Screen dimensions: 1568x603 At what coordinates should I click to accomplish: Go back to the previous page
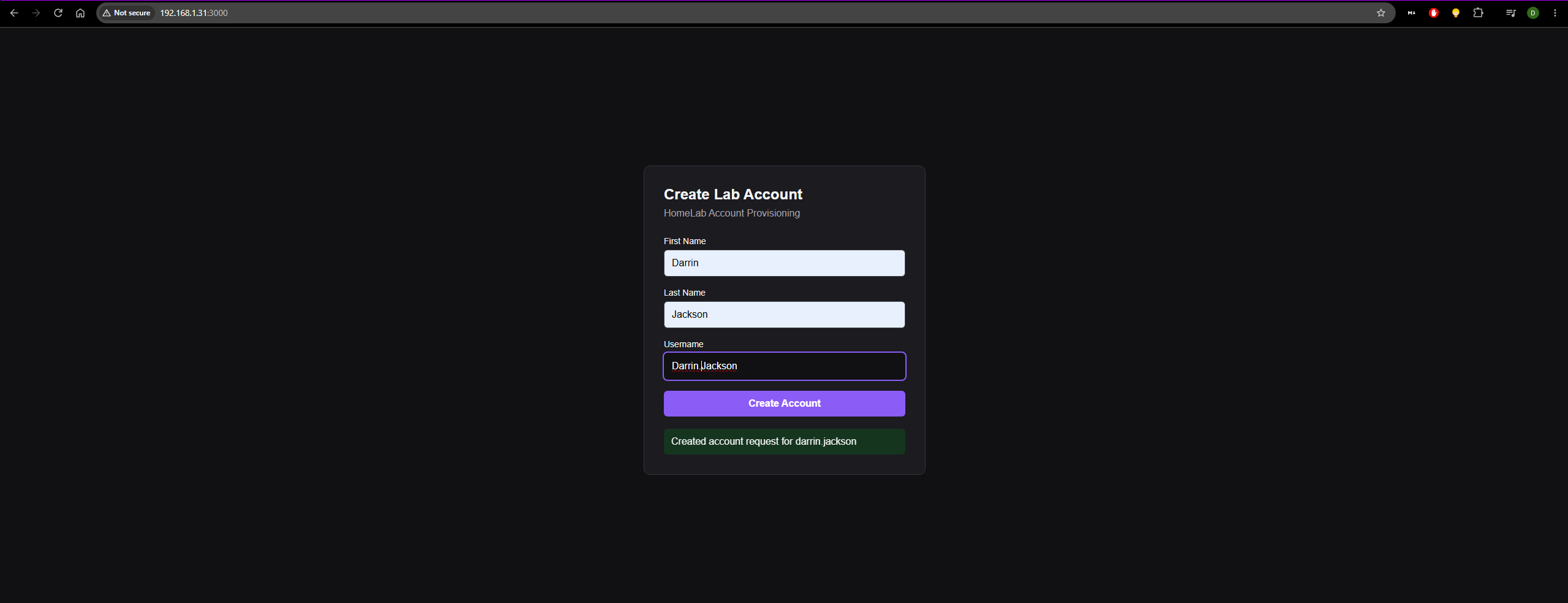click(x=14, y=13)
